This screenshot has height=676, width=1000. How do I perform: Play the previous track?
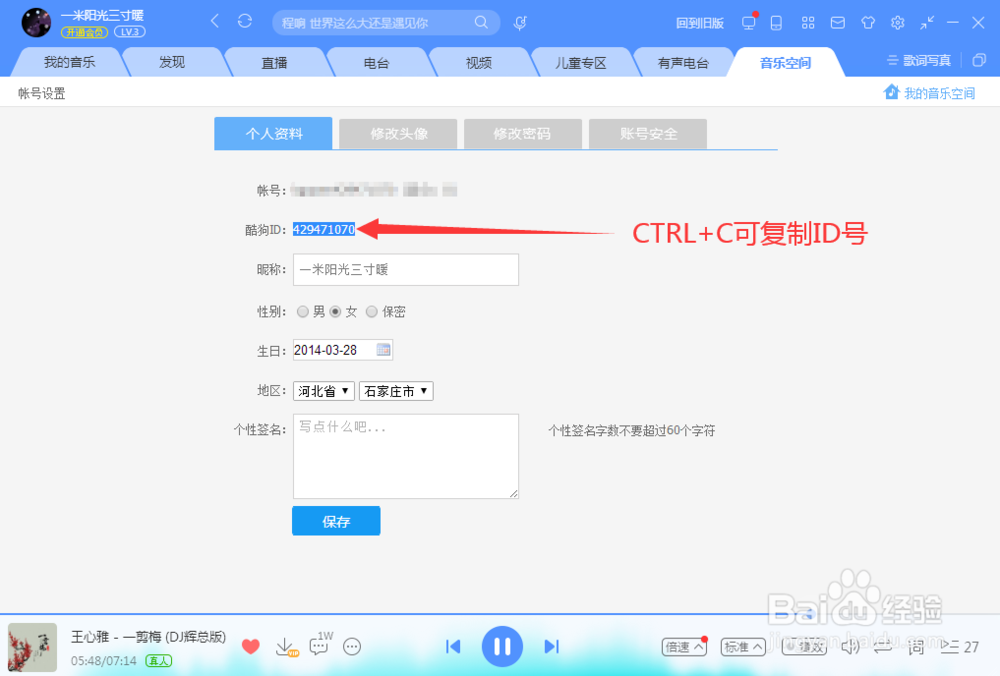tap(453, 647)
